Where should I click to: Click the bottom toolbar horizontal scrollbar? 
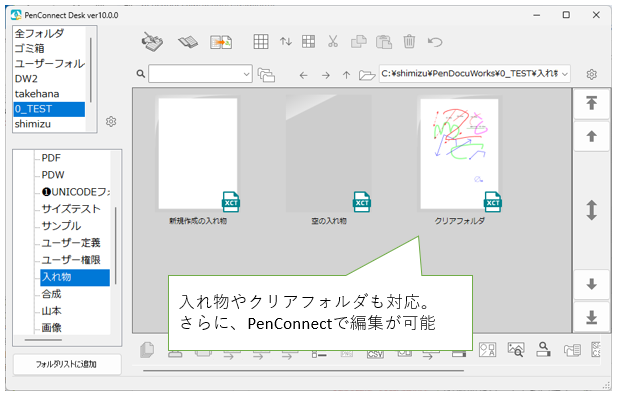[x=304, y=371]
